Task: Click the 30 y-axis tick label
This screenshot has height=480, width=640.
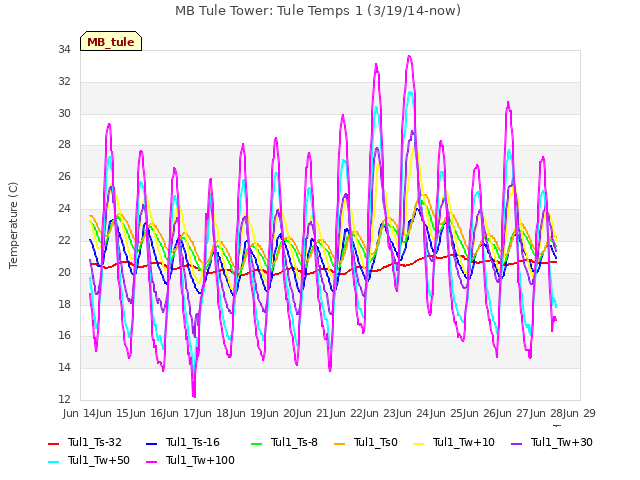Action: [x=64, y=113]
